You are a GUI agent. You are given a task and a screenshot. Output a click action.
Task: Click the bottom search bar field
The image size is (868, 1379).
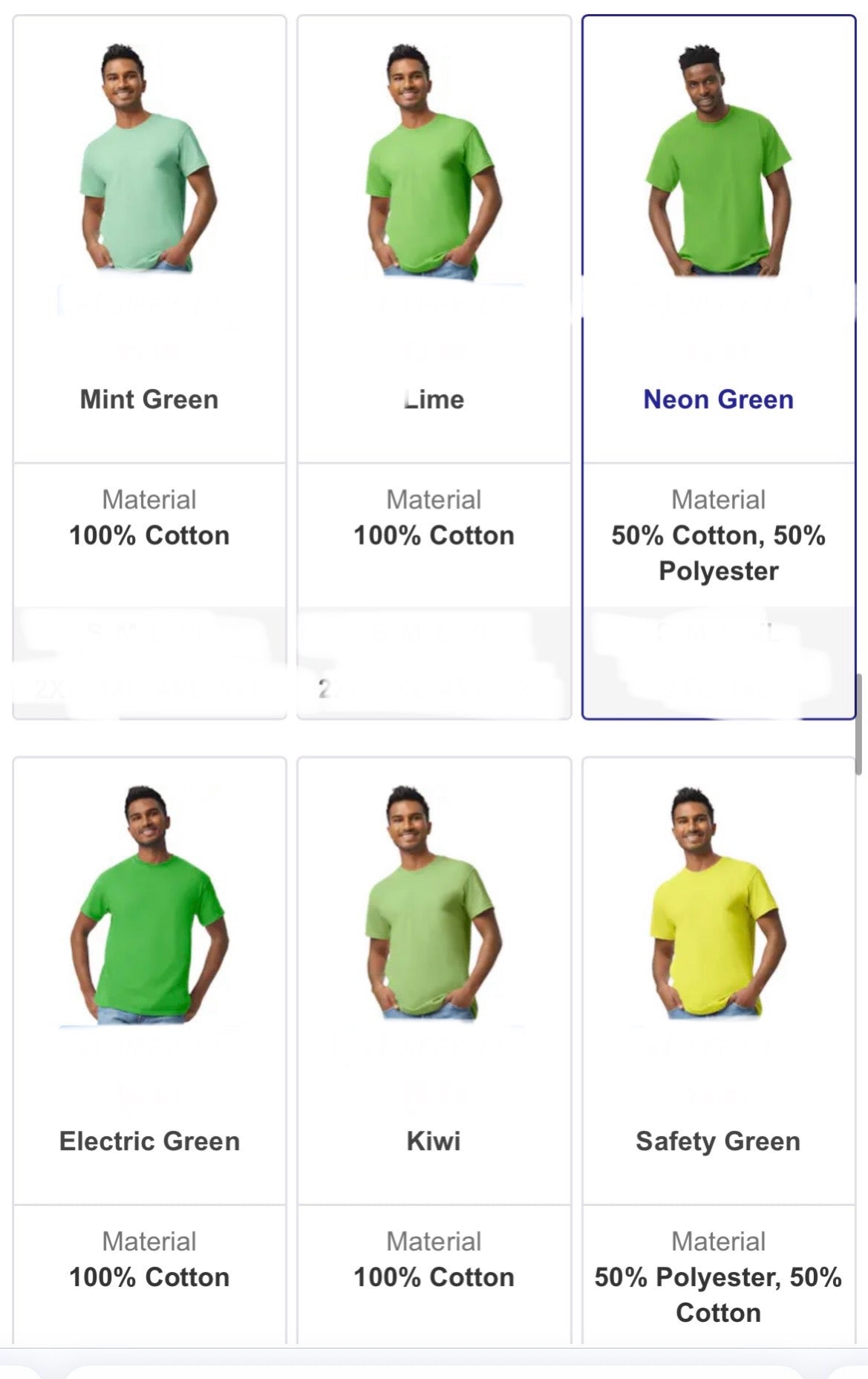click(x=434, y=1372)
